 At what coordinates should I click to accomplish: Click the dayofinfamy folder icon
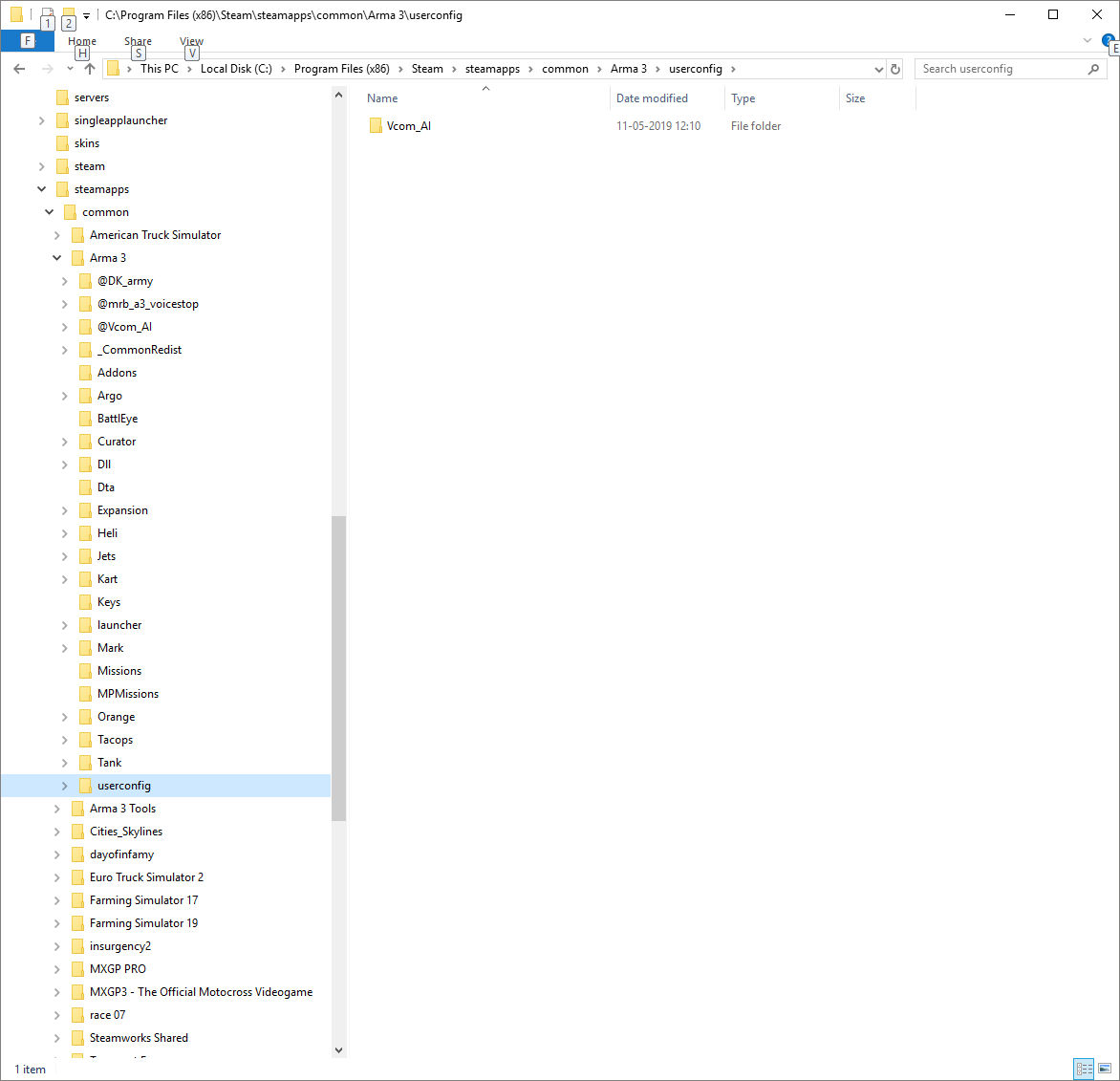77,854
